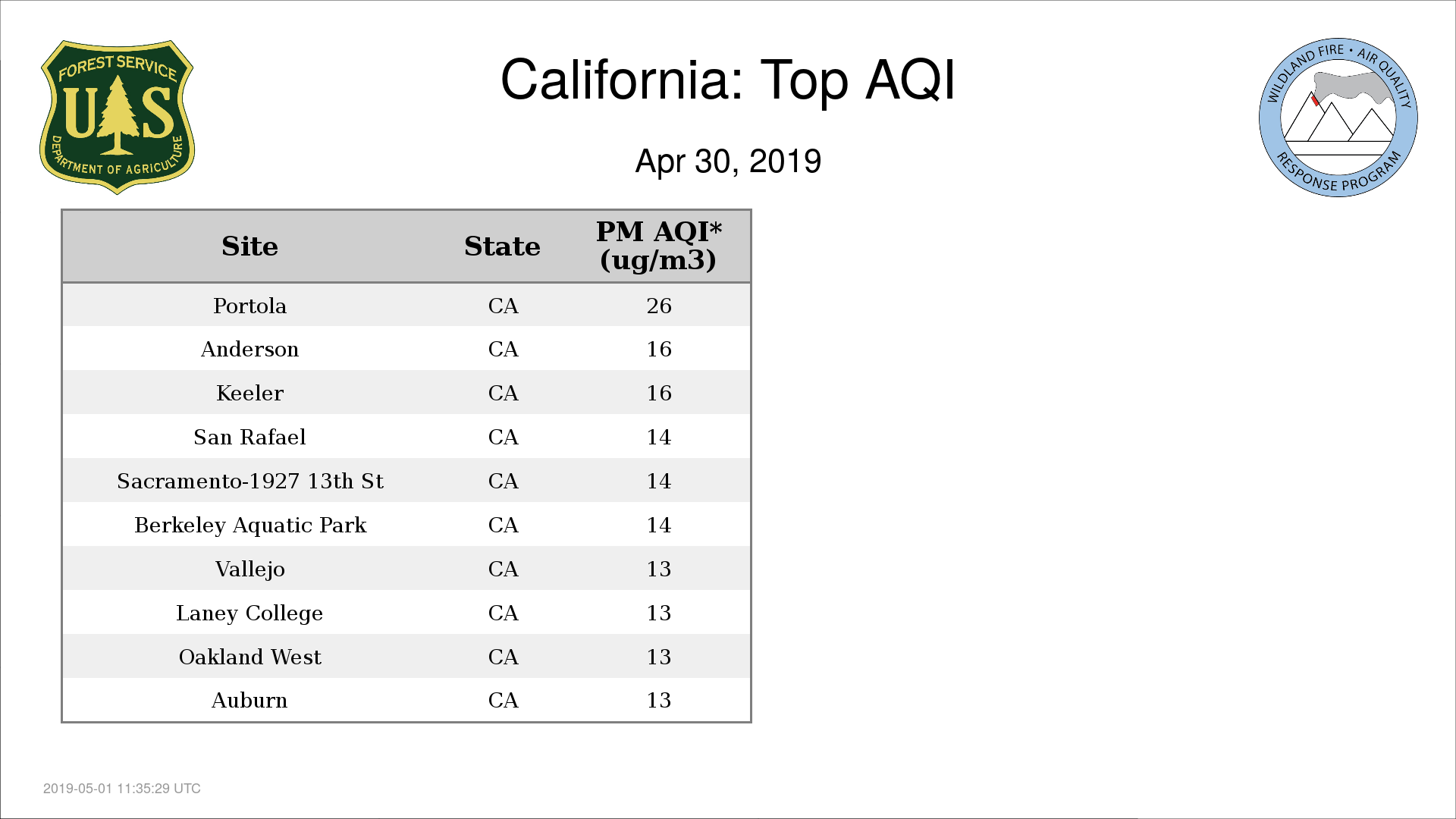Image resolution: width=1456 pixels, height=819 pixels.
Task: Select the California: Top AQI title
Action: coord(728,80)
